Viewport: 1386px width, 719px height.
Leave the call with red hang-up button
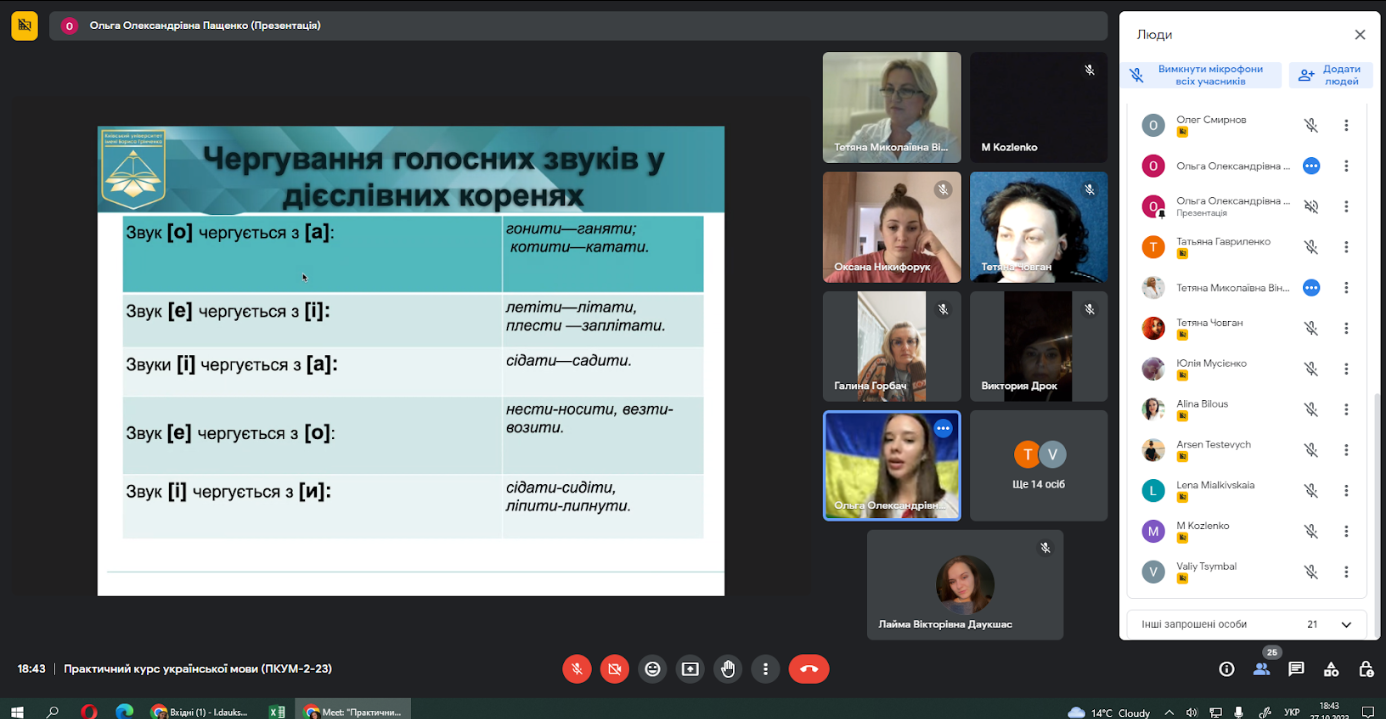coord(808,669)
